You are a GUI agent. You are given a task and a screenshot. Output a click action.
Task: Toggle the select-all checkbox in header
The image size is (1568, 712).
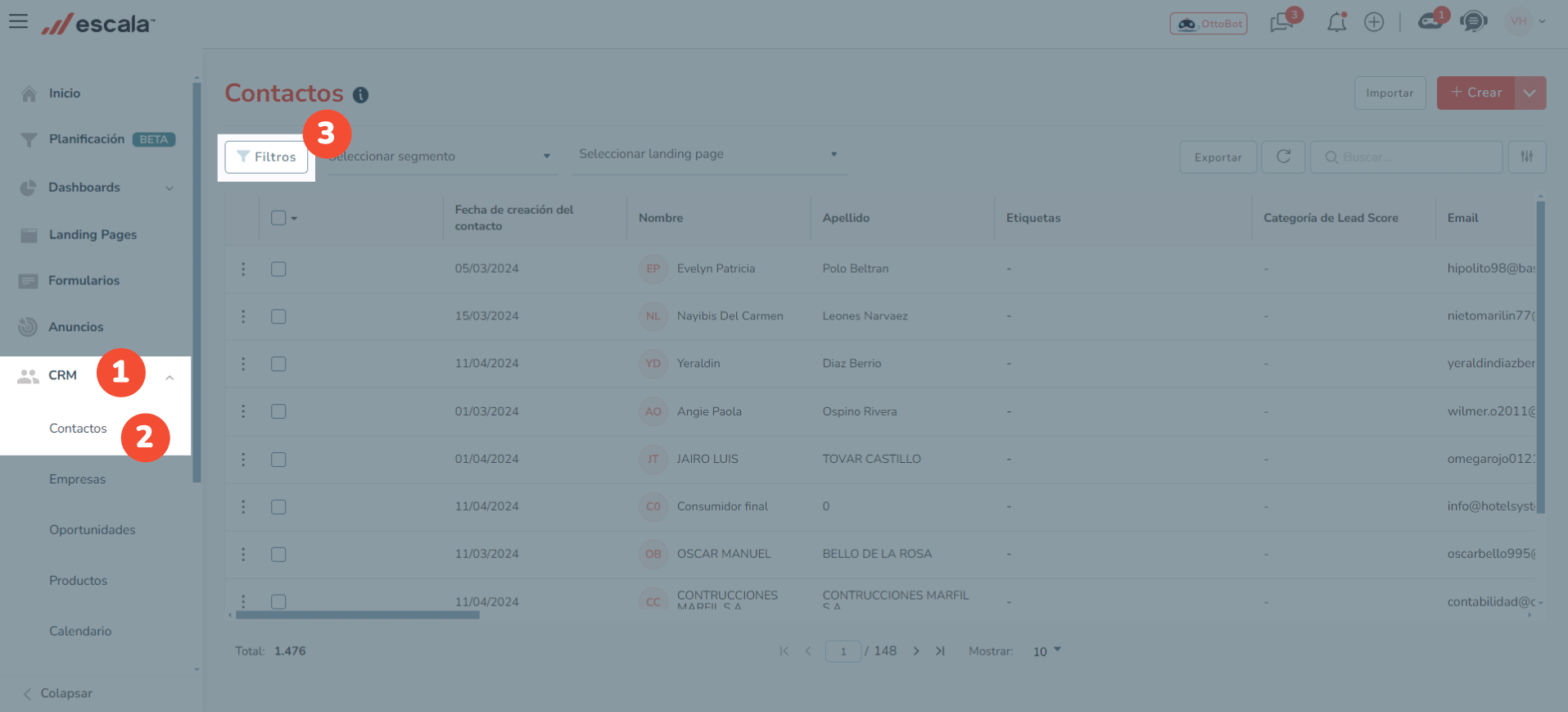click(278, 218)
